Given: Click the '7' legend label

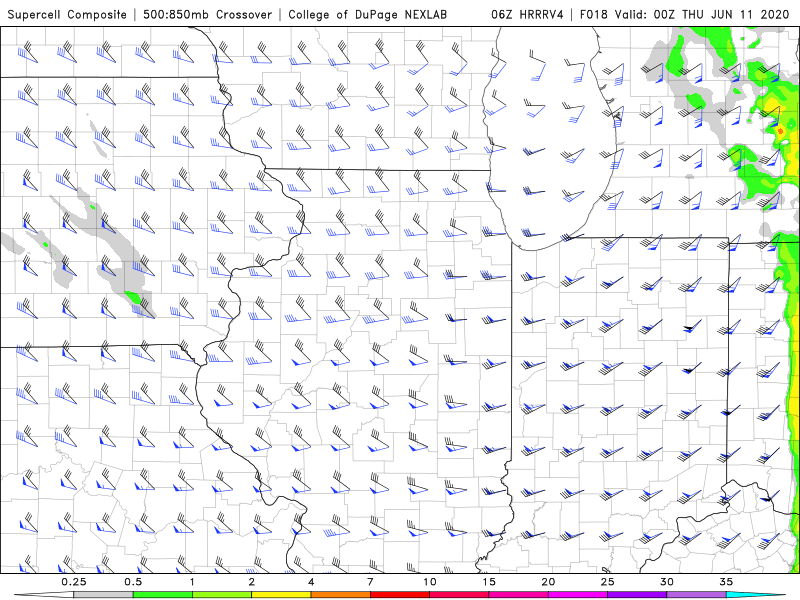Looking at the screenshot, I should click(x=370, y=582).
